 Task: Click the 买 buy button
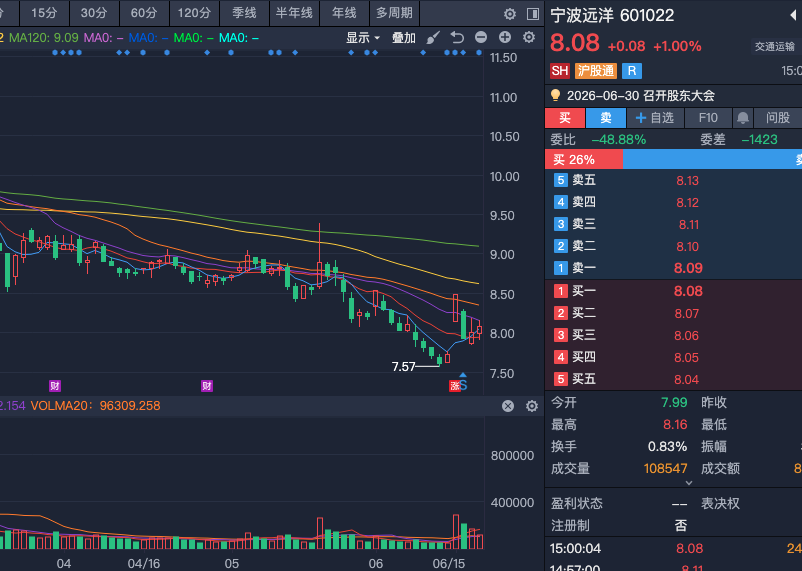[x=565, y=118]
